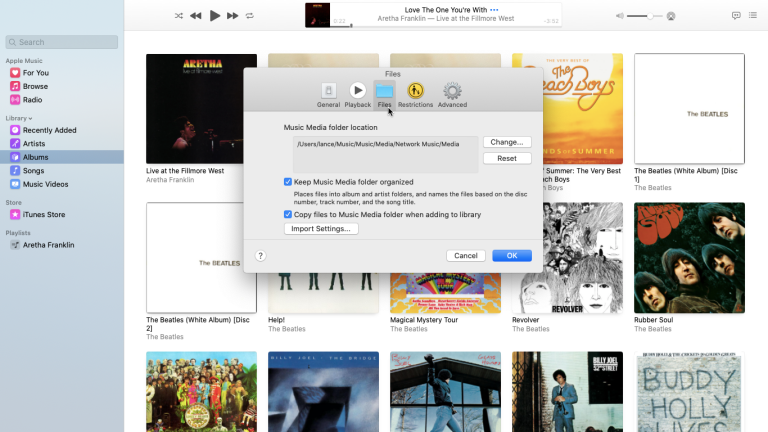Show the Up Next queue list

(753, 16)
